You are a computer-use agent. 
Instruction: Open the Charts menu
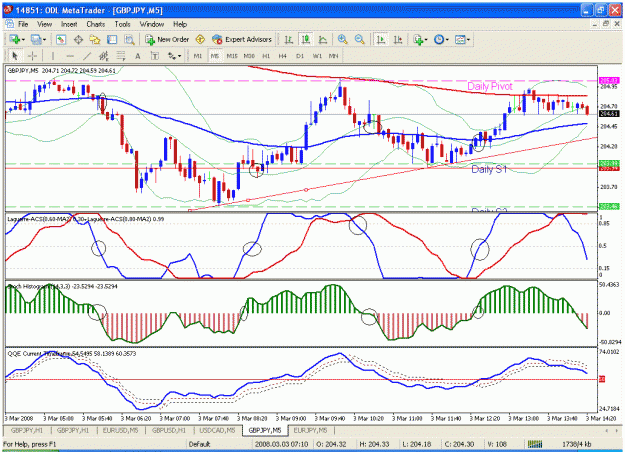pyautogui.click(x=96, y=24)
